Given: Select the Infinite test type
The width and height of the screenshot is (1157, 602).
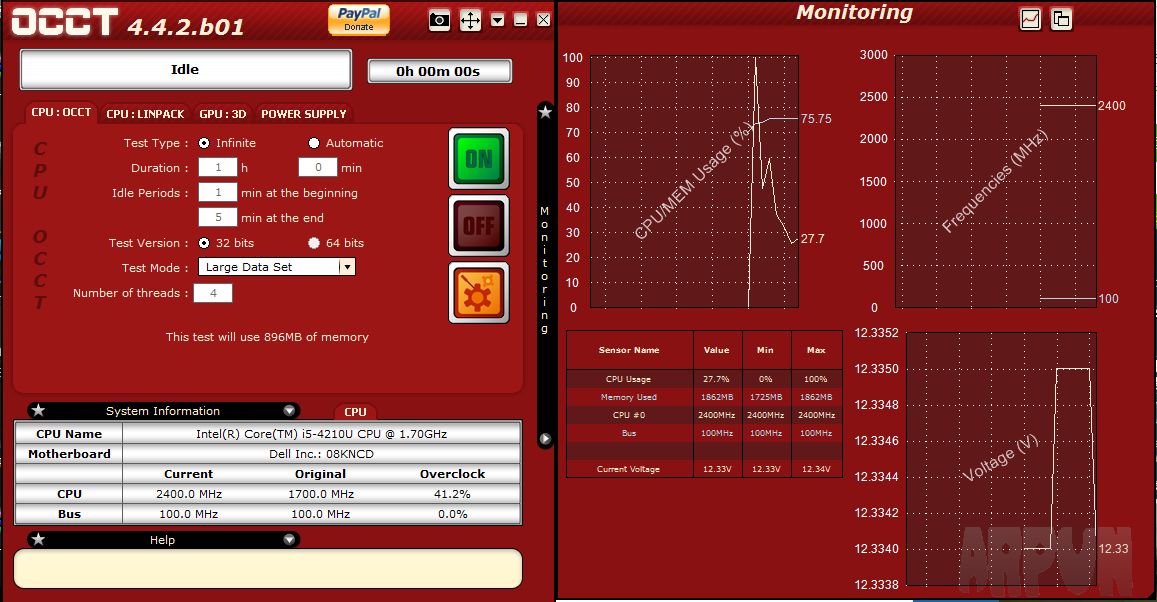Looking at the screenshot, I should point(204,143).
